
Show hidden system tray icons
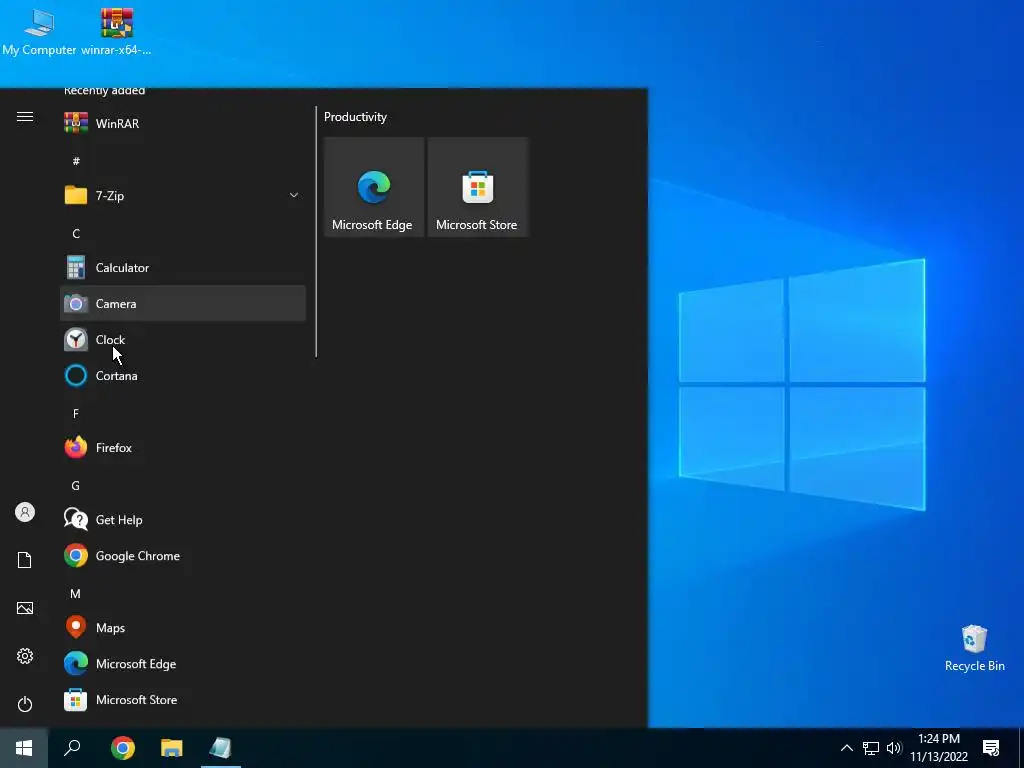(x=846, y=748)
